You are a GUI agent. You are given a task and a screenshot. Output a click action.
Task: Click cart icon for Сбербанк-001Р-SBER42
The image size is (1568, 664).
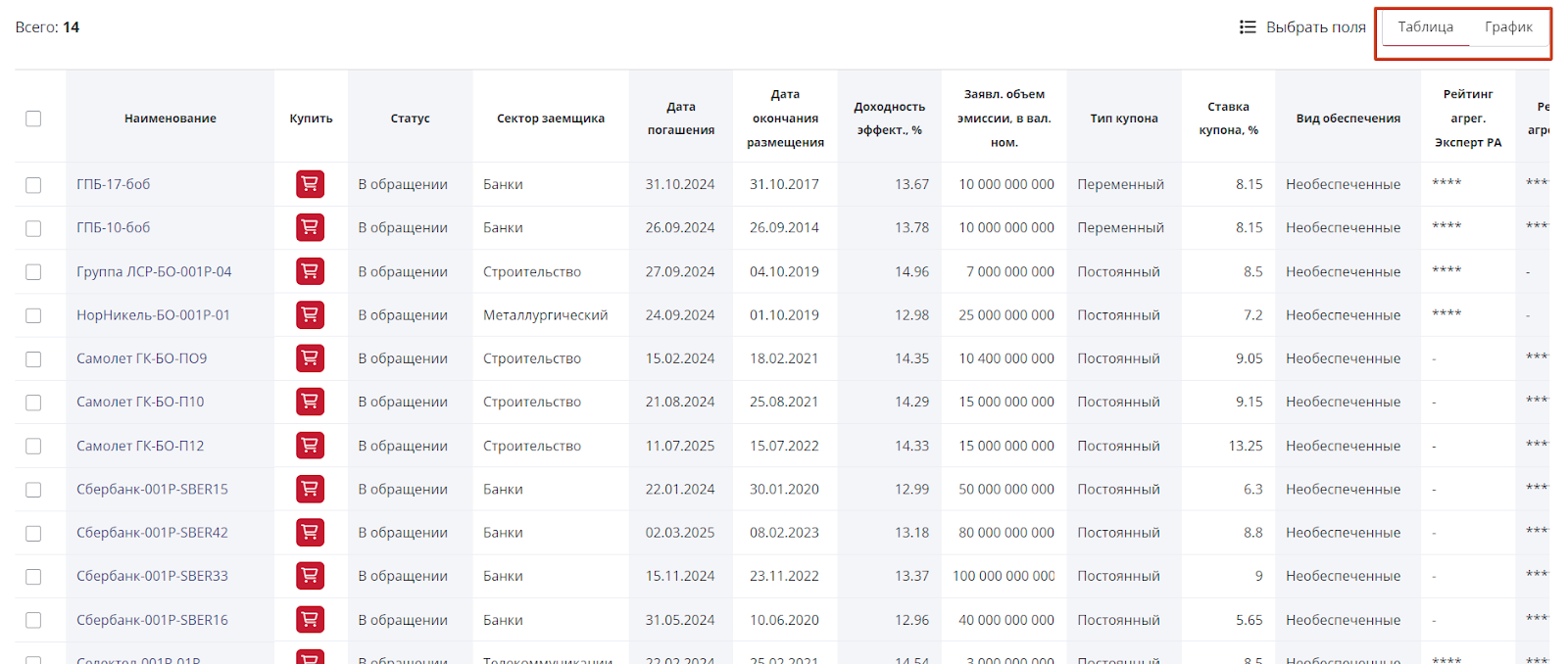310,533
